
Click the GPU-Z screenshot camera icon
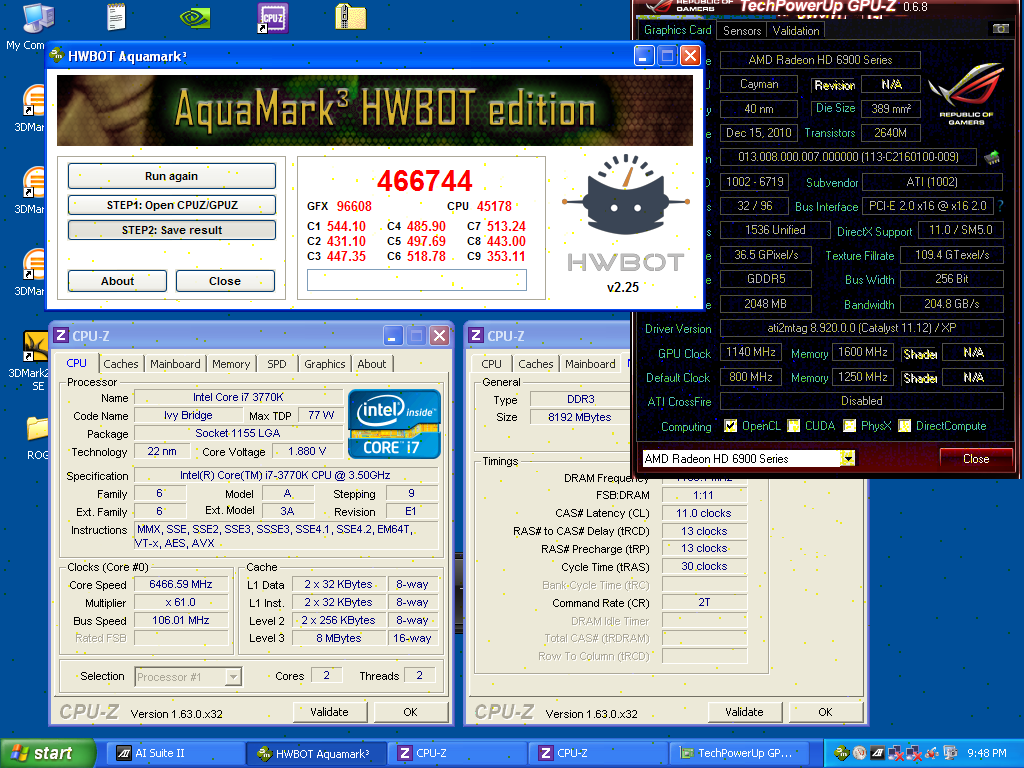click(1000, 29)
